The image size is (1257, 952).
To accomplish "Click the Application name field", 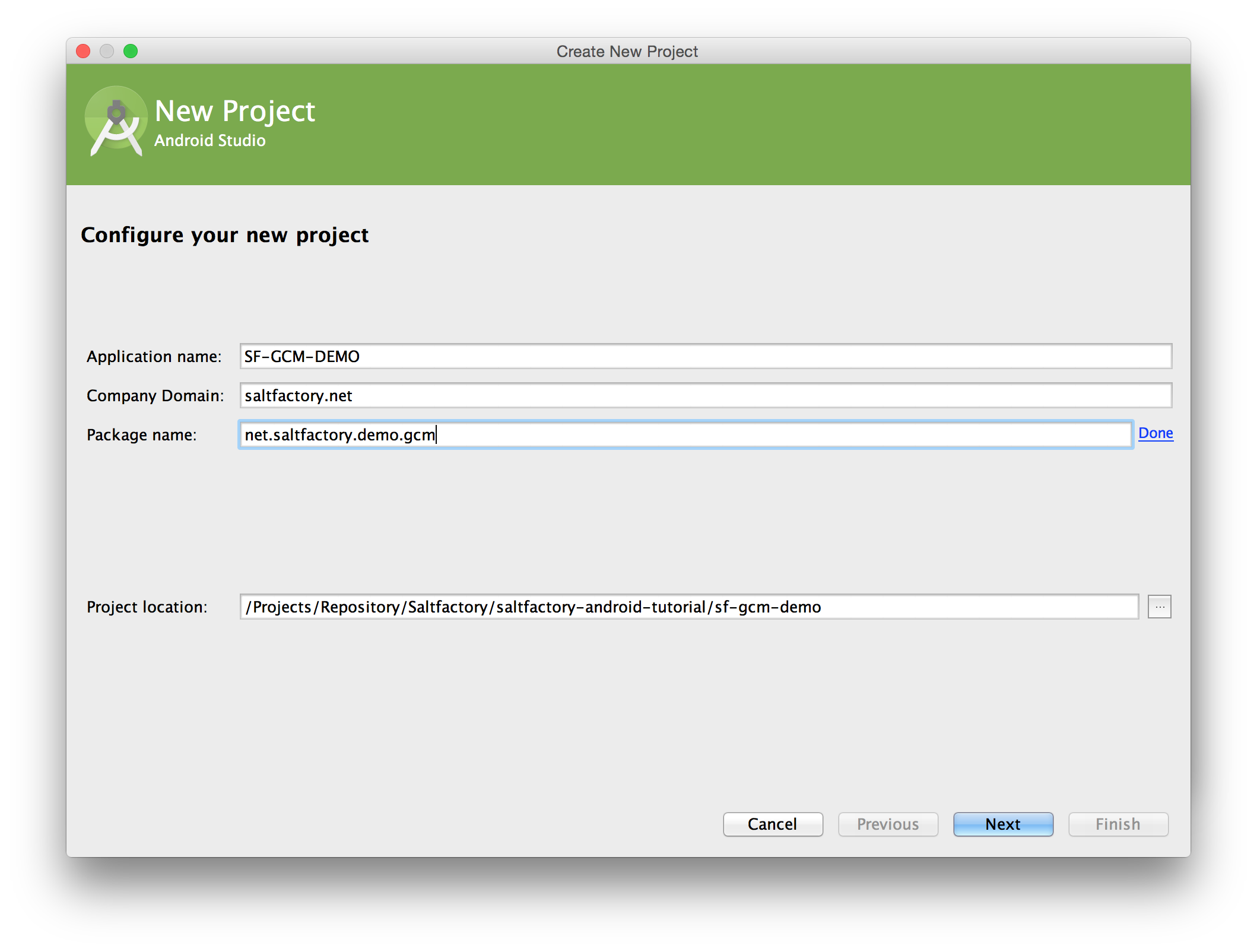I will click(706, 356).
